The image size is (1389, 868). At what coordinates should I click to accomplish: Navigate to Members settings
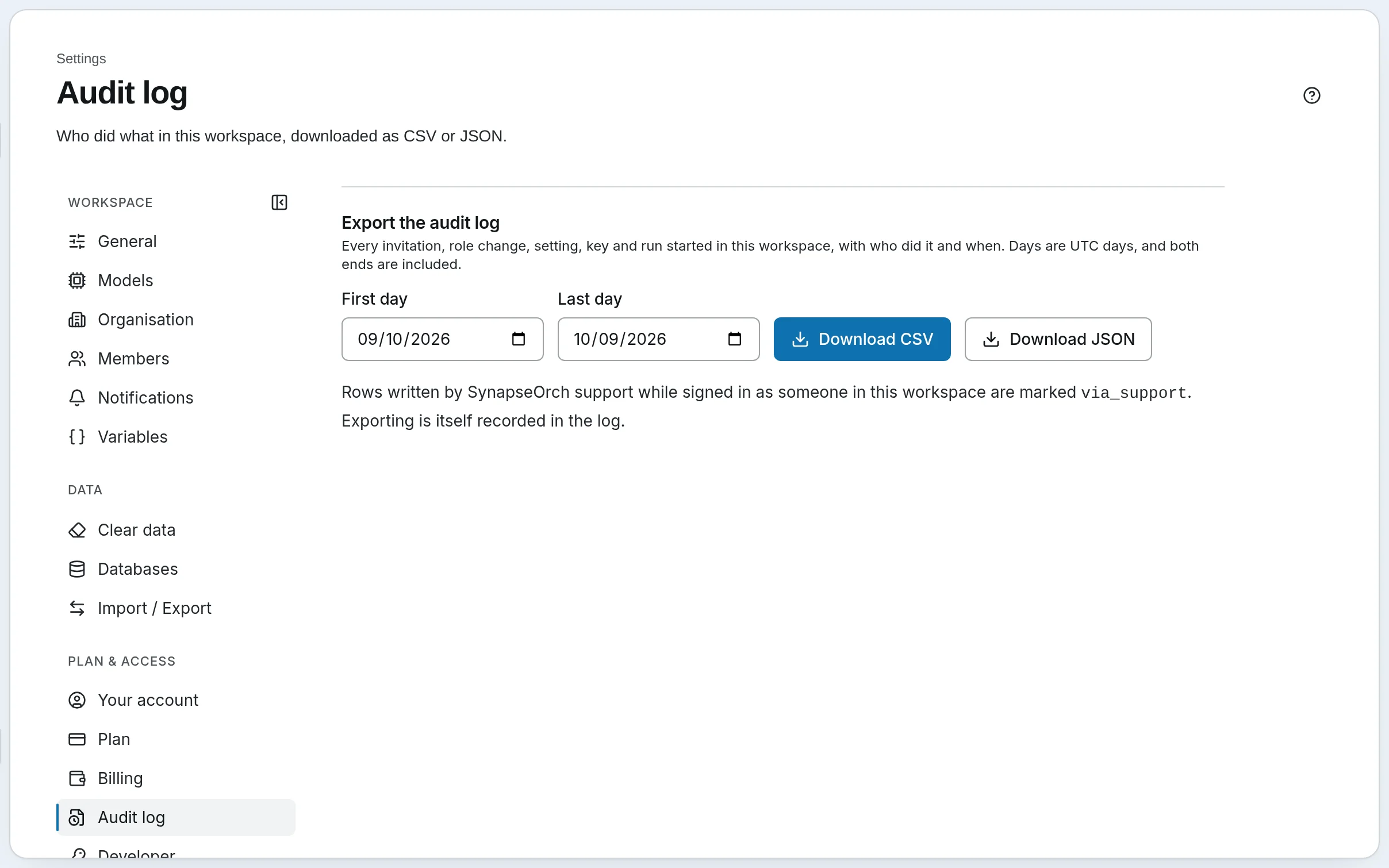[176, 359]
